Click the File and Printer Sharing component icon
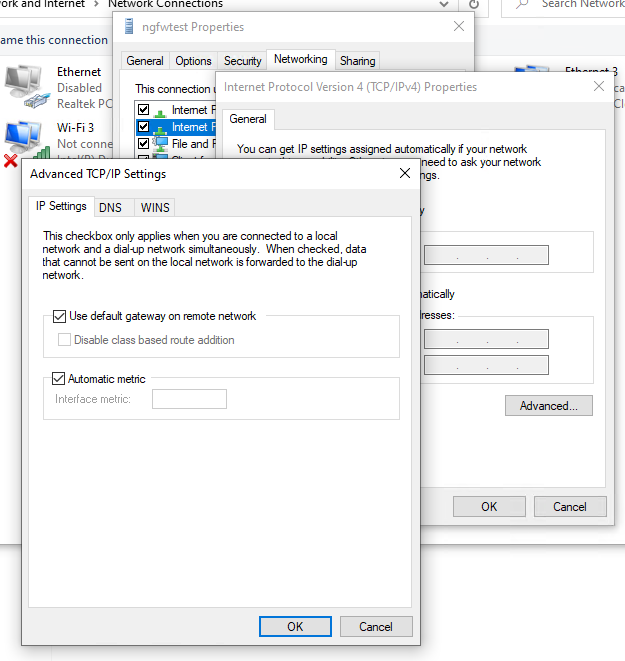Viewport: 625px width, 661px height. [160, 144]
